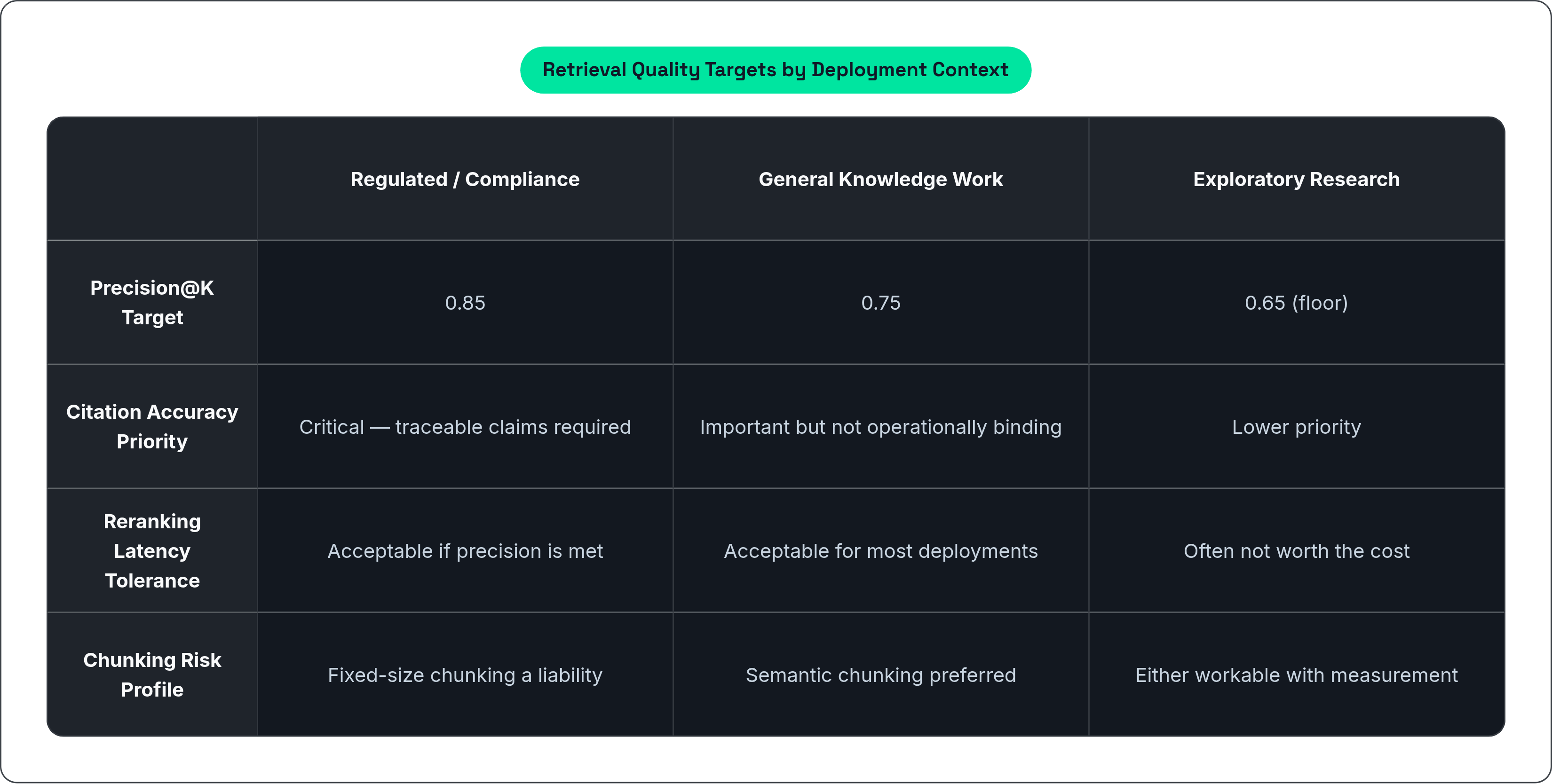The image size is (1552, 784).
Task: Click the "Chunking Risk Profile" row label
Action: (152, 674)
